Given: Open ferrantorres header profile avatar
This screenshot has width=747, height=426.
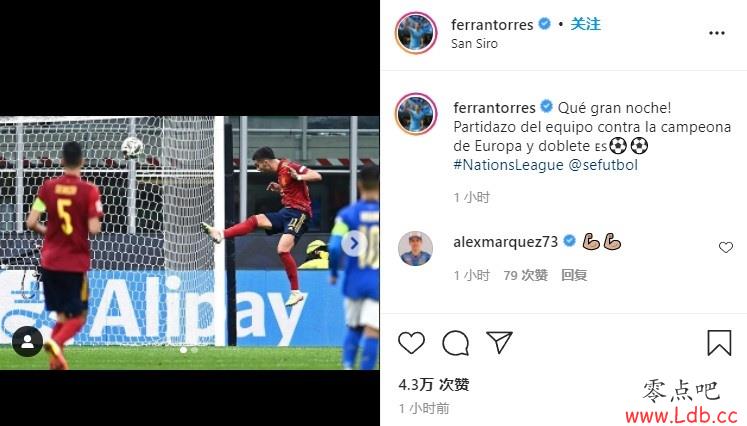Looking at the screenshot, I should [x=416, y=32].
